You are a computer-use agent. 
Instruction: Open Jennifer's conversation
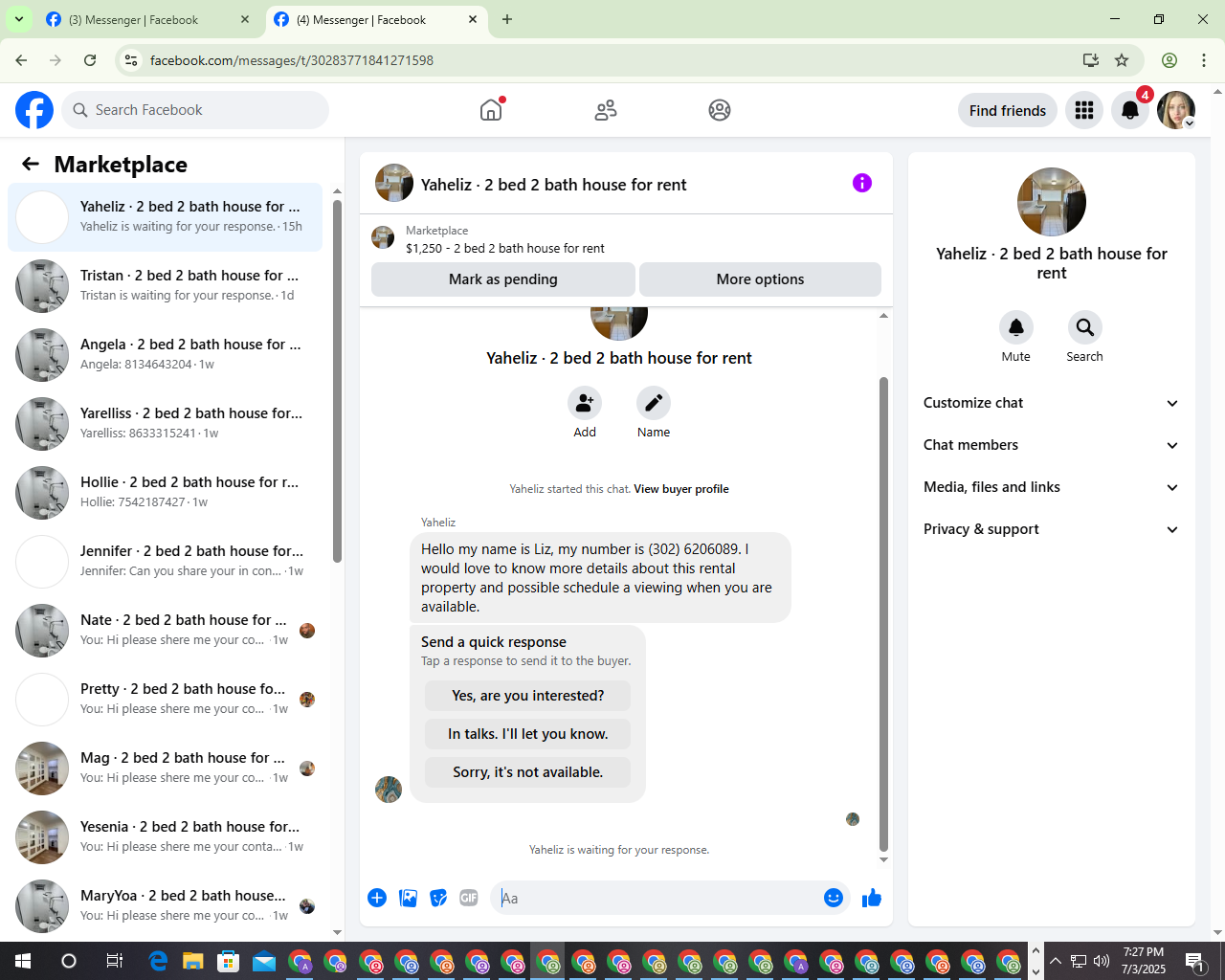165,562
